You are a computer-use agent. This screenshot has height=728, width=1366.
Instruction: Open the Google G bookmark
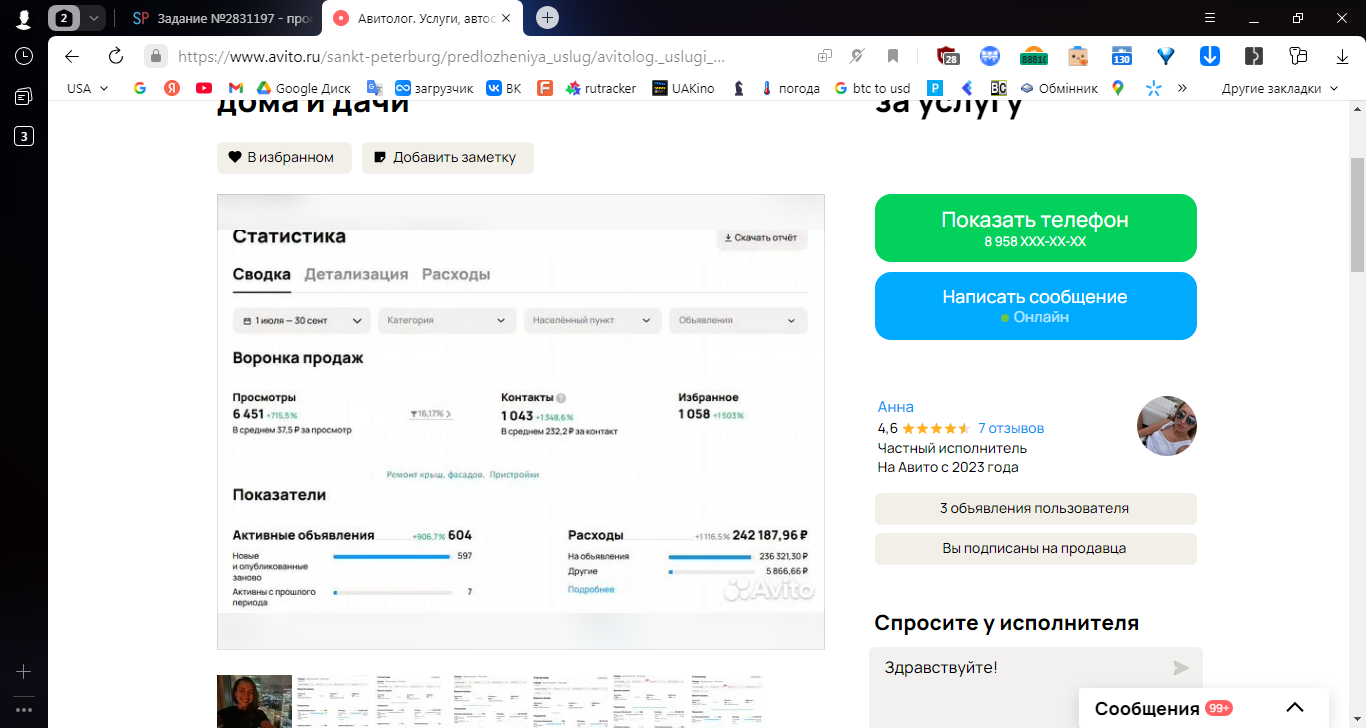tap(140, 88)
